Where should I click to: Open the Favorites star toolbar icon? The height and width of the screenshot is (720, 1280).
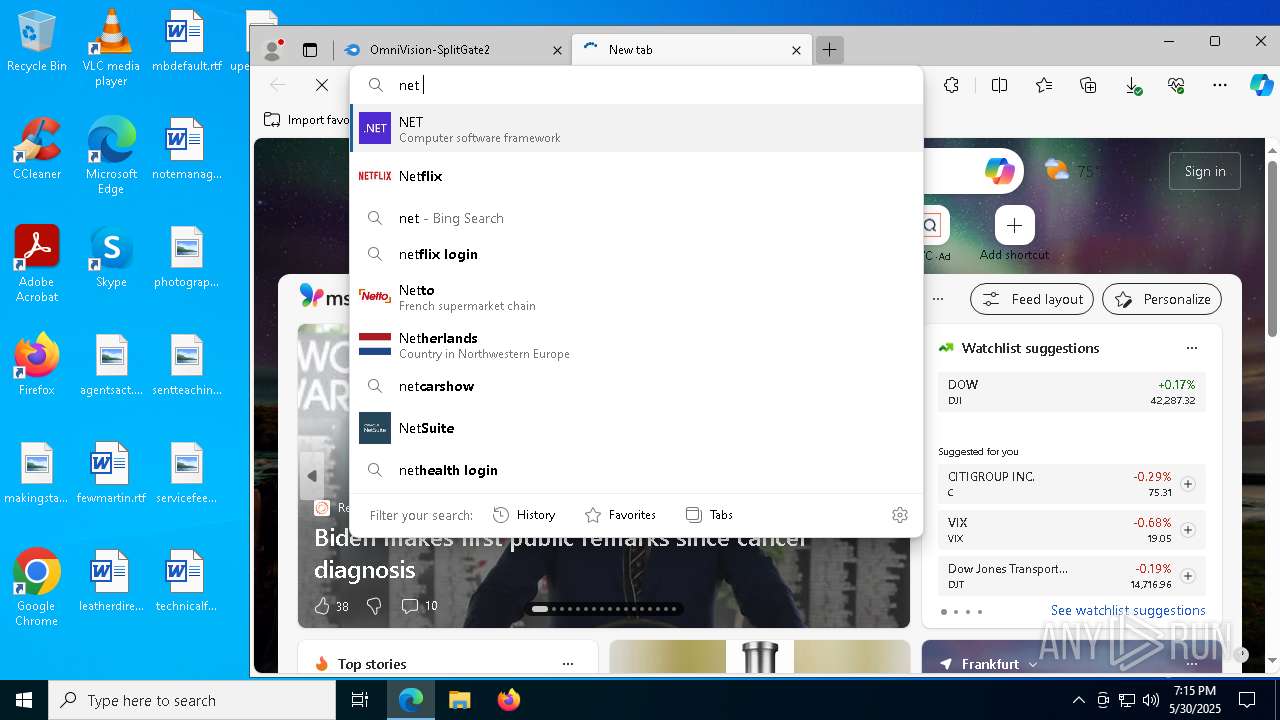(x=1044, y=85)
